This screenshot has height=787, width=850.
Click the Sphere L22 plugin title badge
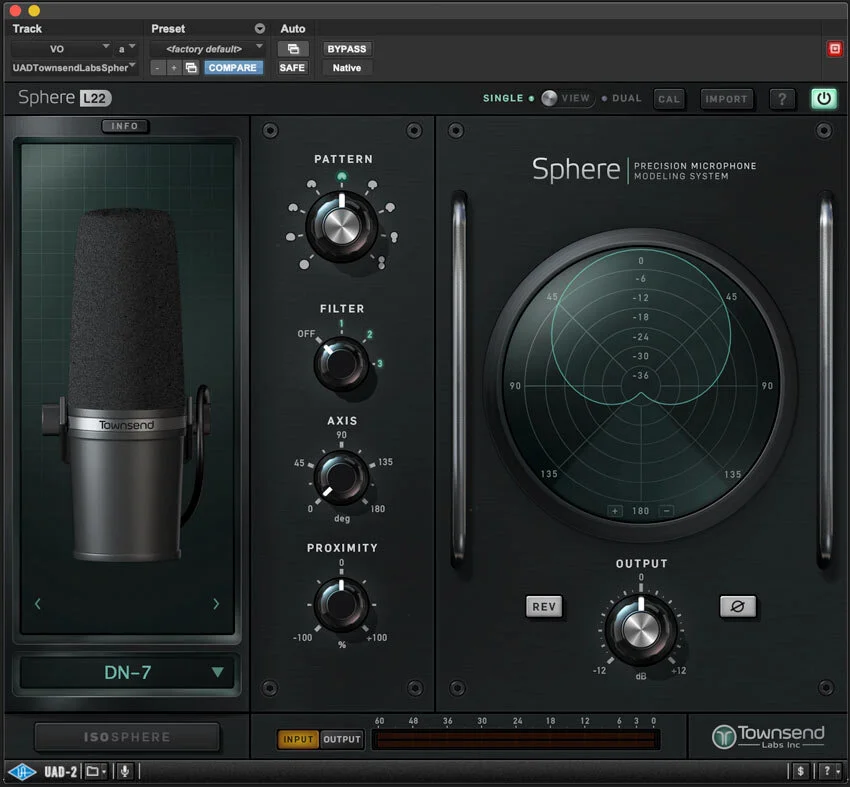pos(65,98)
